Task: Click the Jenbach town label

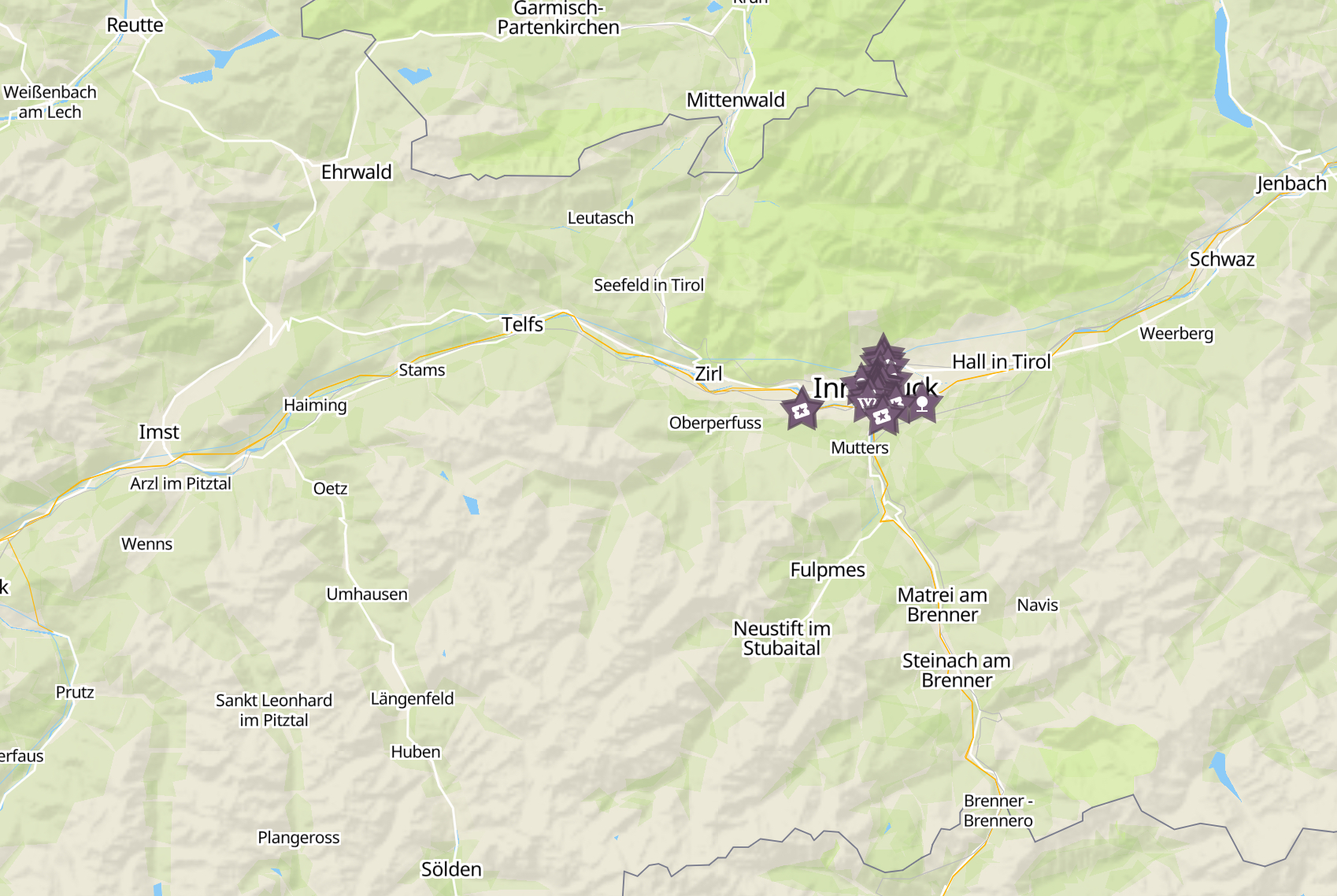Action: click(1291, 183)
